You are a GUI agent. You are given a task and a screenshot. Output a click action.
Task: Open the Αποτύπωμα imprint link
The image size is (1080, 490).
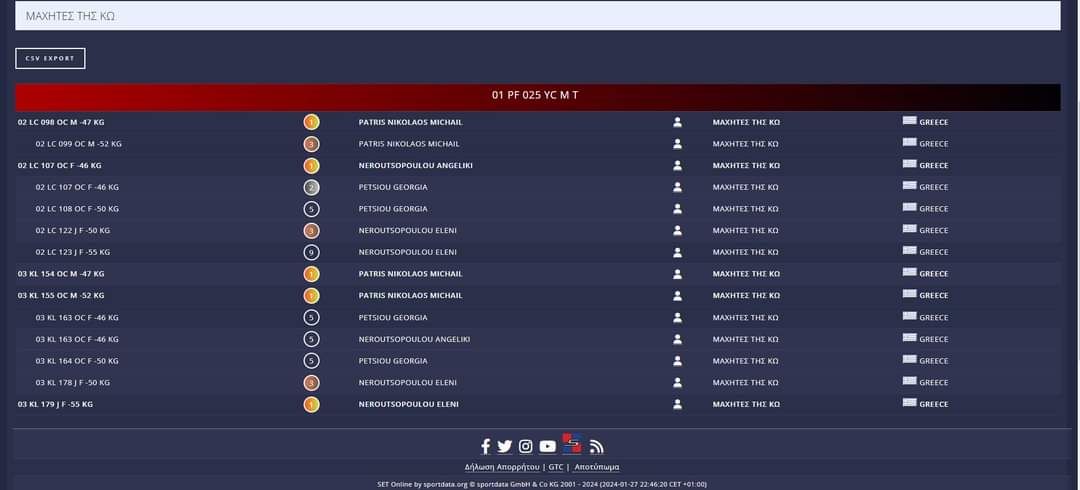[x=597, y=467]
